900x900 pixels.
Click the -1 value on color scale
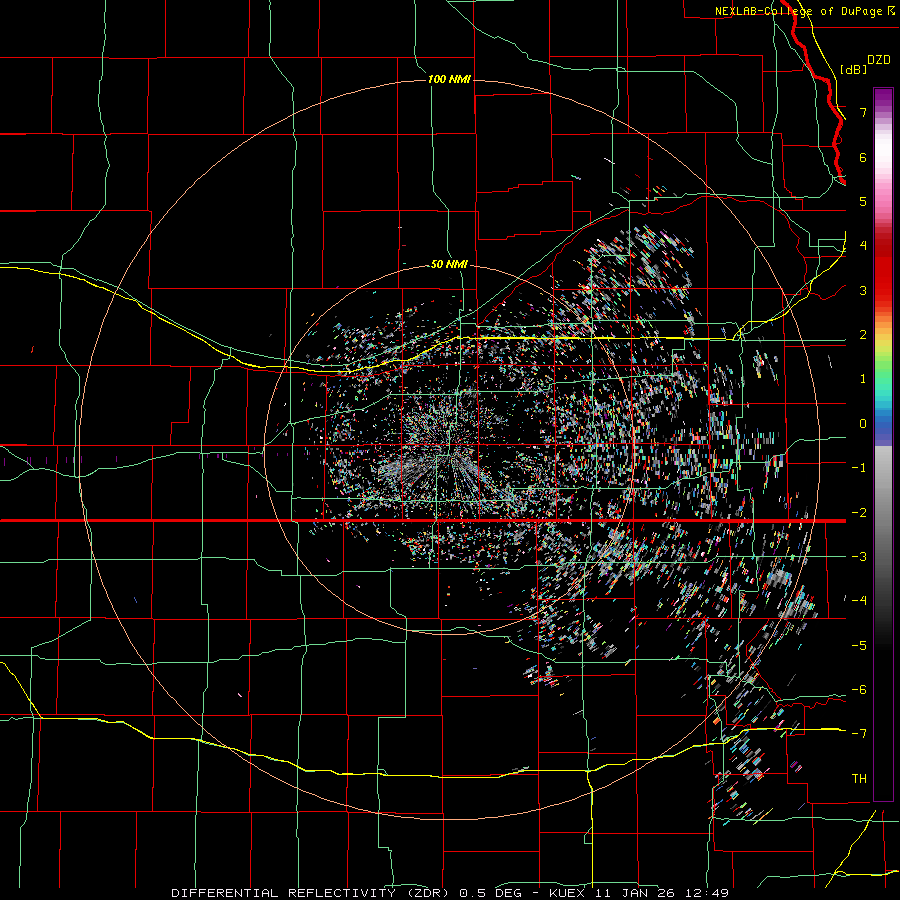coord(859,467)
